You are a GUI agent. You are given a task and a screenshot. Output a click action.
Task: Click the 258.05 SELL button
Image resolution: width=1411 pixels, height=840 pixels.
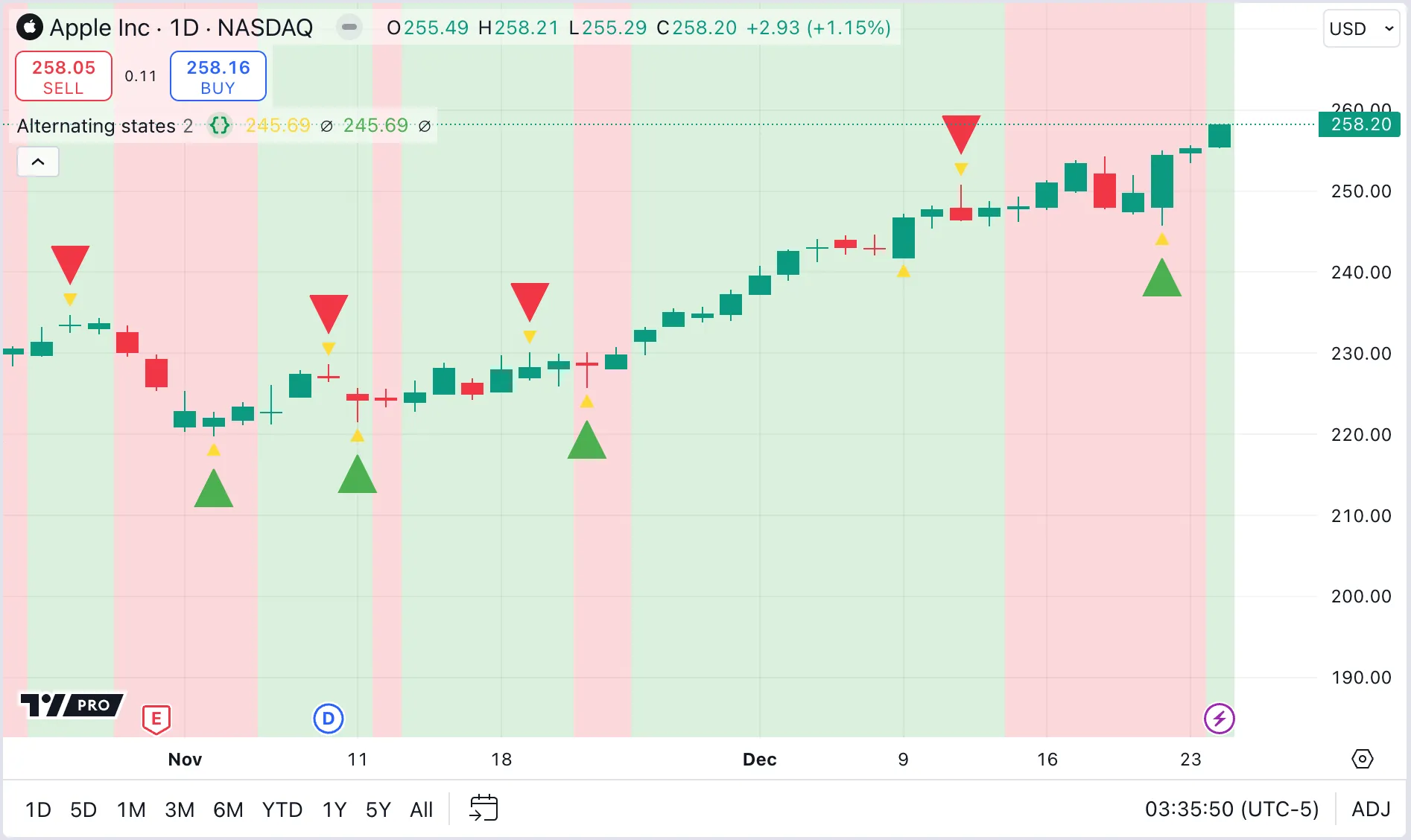[x=63, y=76]
